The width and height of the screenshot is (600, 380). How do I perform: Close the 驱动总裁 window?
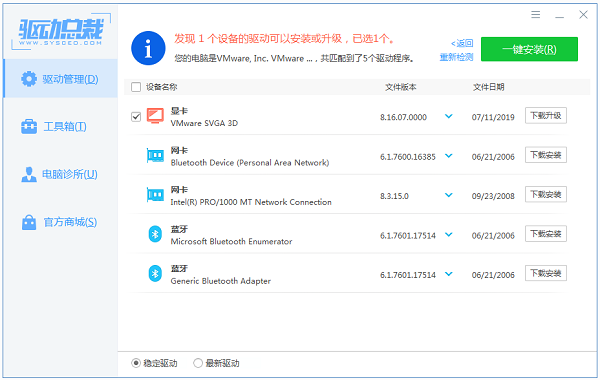coord(583,15)
